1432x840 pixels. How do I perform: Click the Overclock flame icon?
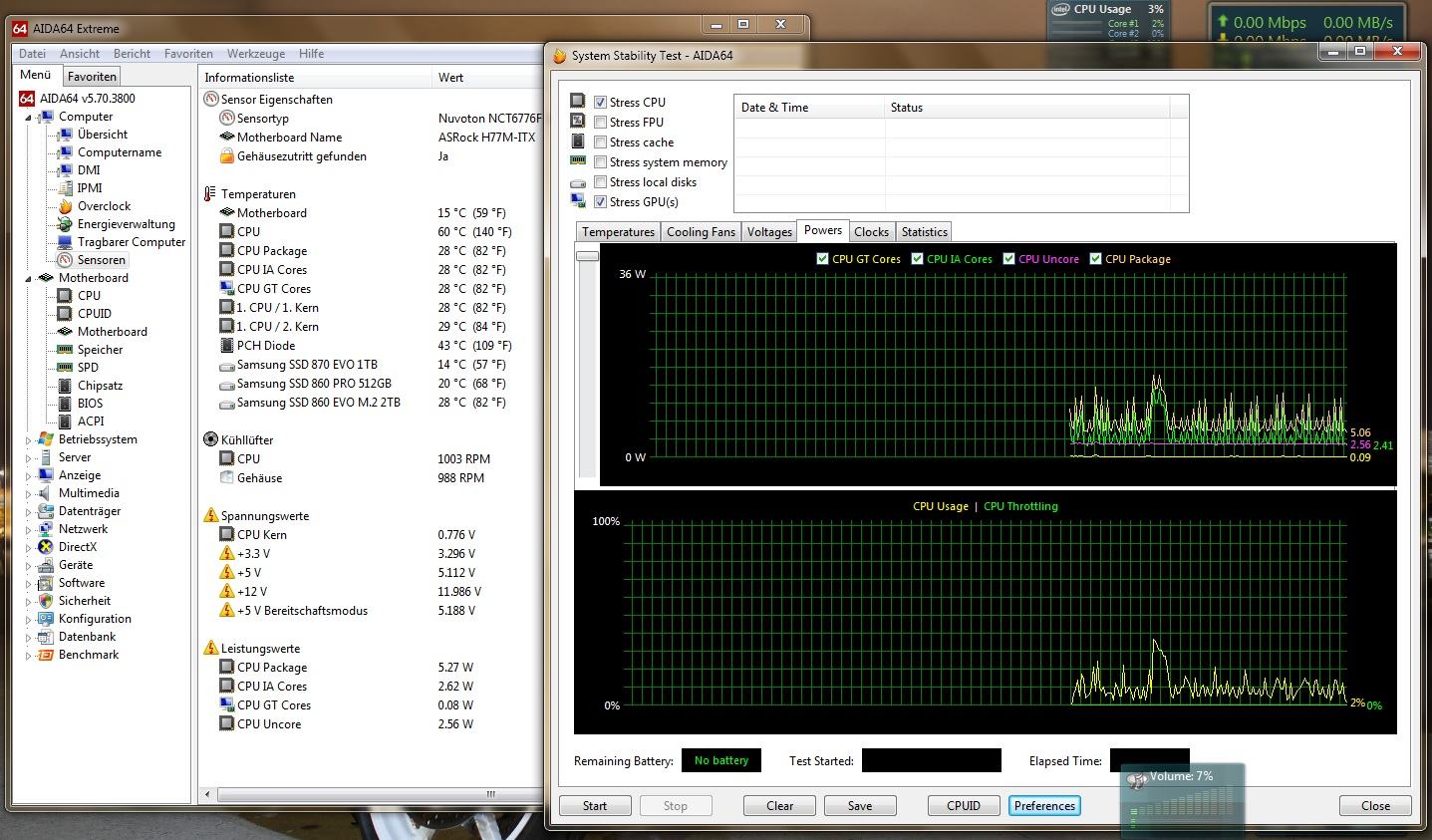click(65, 206)
